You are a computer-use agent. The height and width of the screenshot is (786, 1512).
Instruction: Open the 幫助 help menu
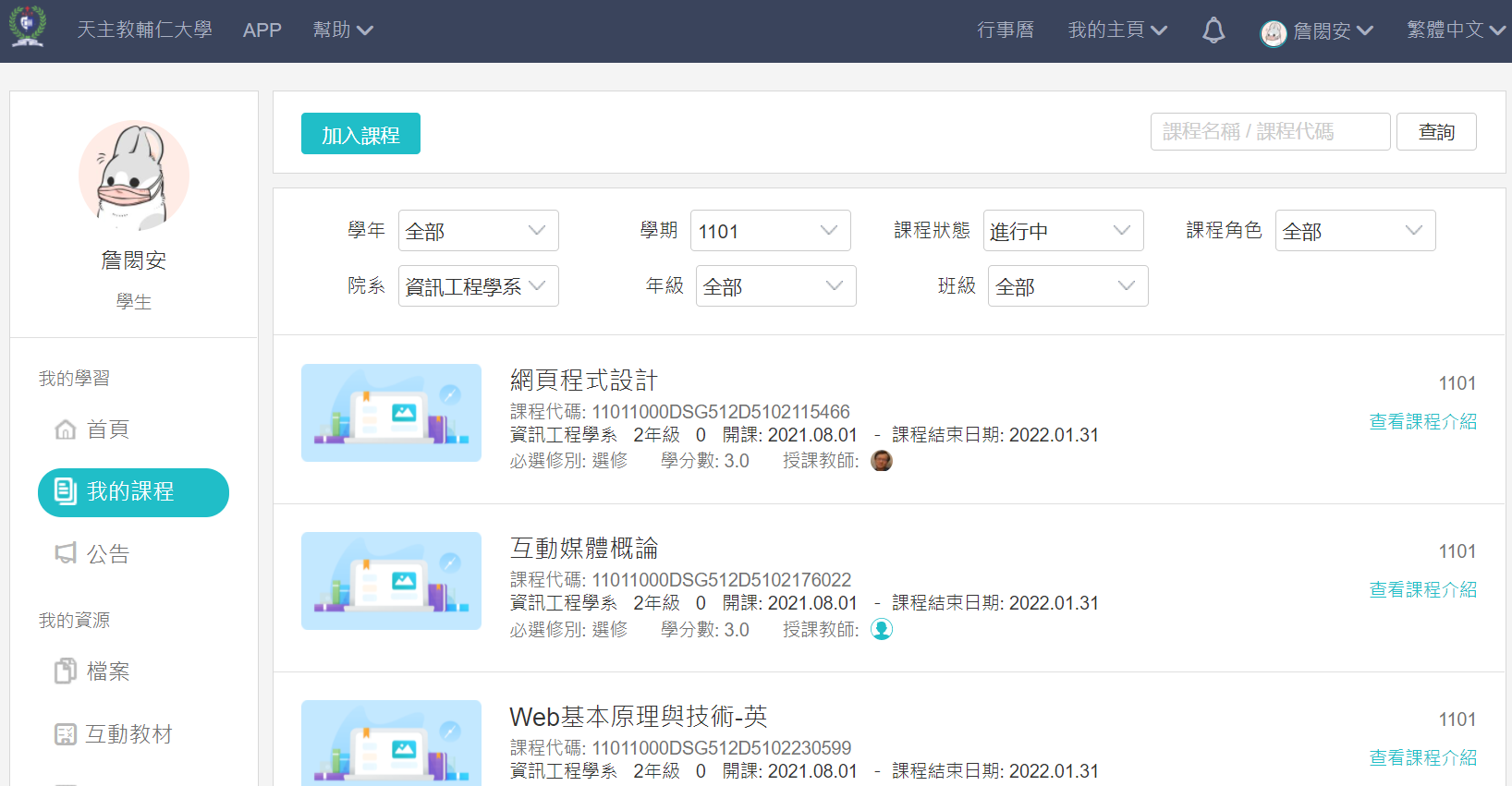point(343,30)
